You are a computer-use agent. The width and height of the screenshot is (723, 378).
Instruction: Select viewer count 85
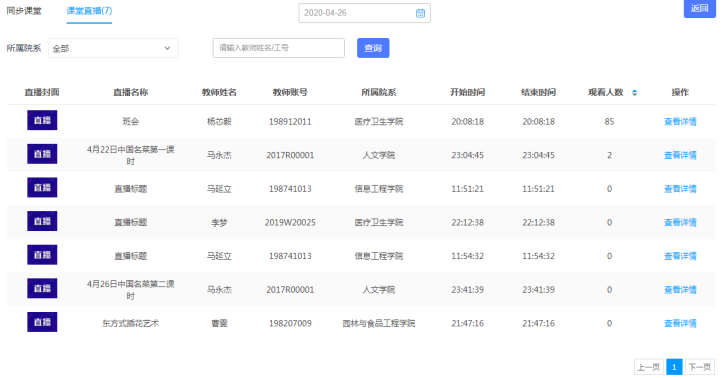point(609,122)
